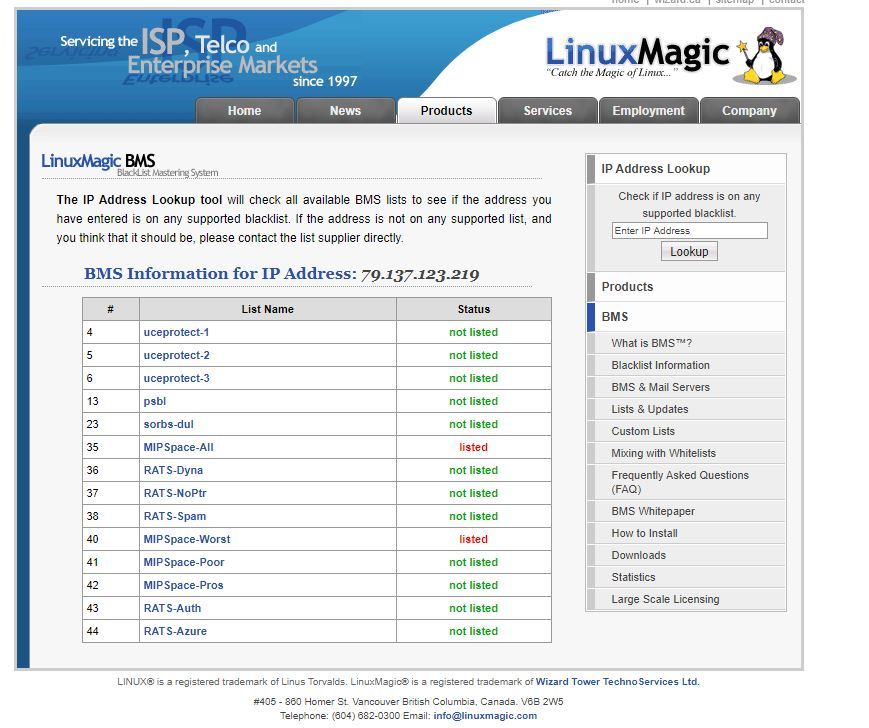This screenshot has height=728, width=869.
Task: Go to Frequently Asked Questions page
Action: (x=679, y=482)
